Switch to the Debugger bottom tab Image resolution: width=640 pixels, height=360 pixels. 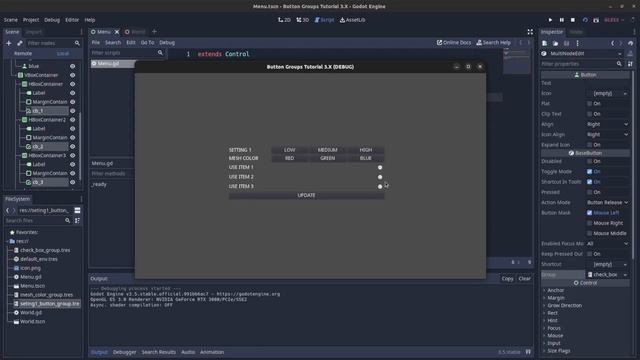point(124,352)
